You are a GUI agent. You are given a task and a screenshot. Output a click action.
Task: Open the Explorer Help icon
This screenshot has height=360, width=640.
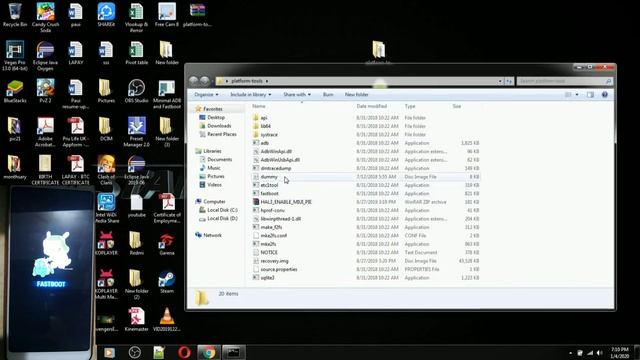(604, 95)
